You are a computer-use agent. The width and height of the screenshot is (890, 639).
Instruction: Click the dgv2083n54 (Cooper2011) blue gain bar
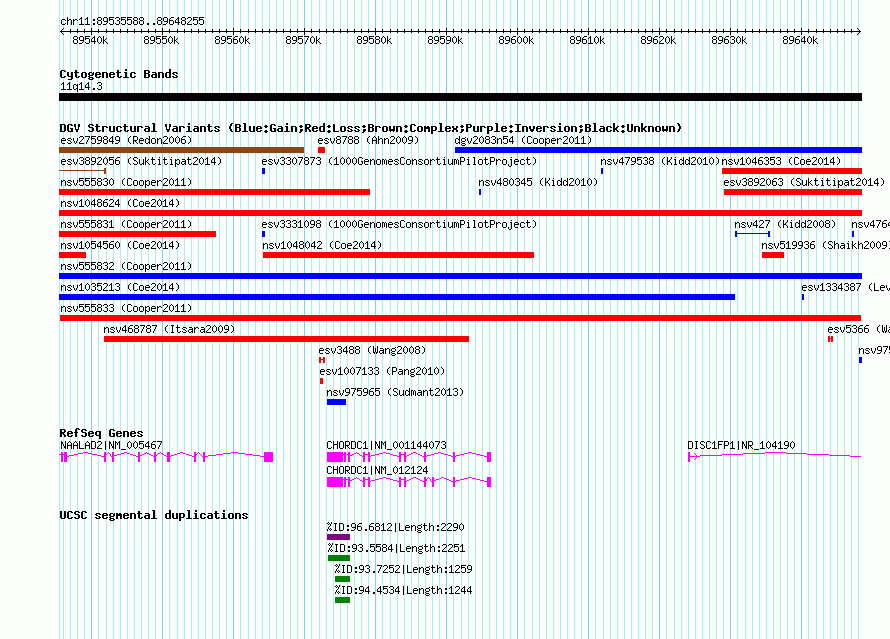tap(658, 150)
